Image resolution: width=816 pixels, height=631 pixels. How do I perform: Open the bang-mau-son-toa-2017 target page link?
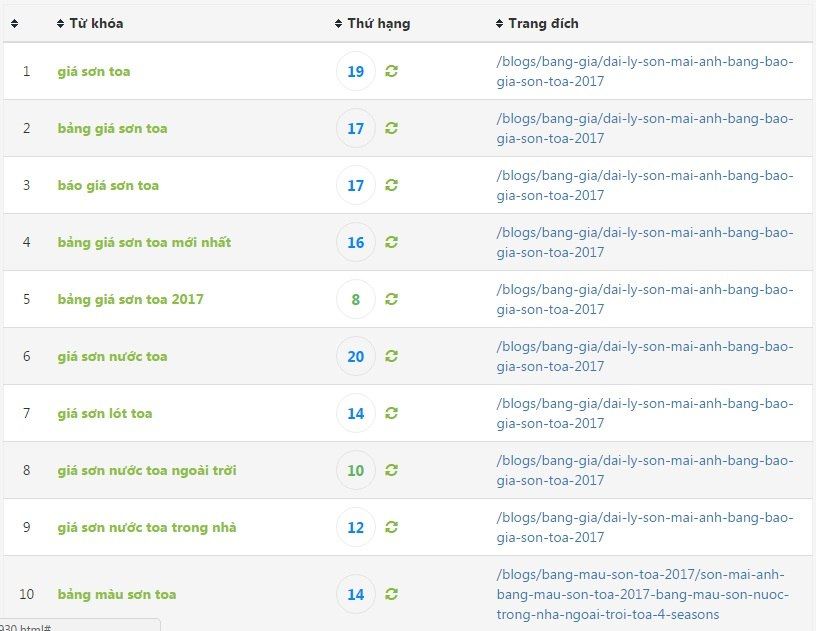(643, 594)
